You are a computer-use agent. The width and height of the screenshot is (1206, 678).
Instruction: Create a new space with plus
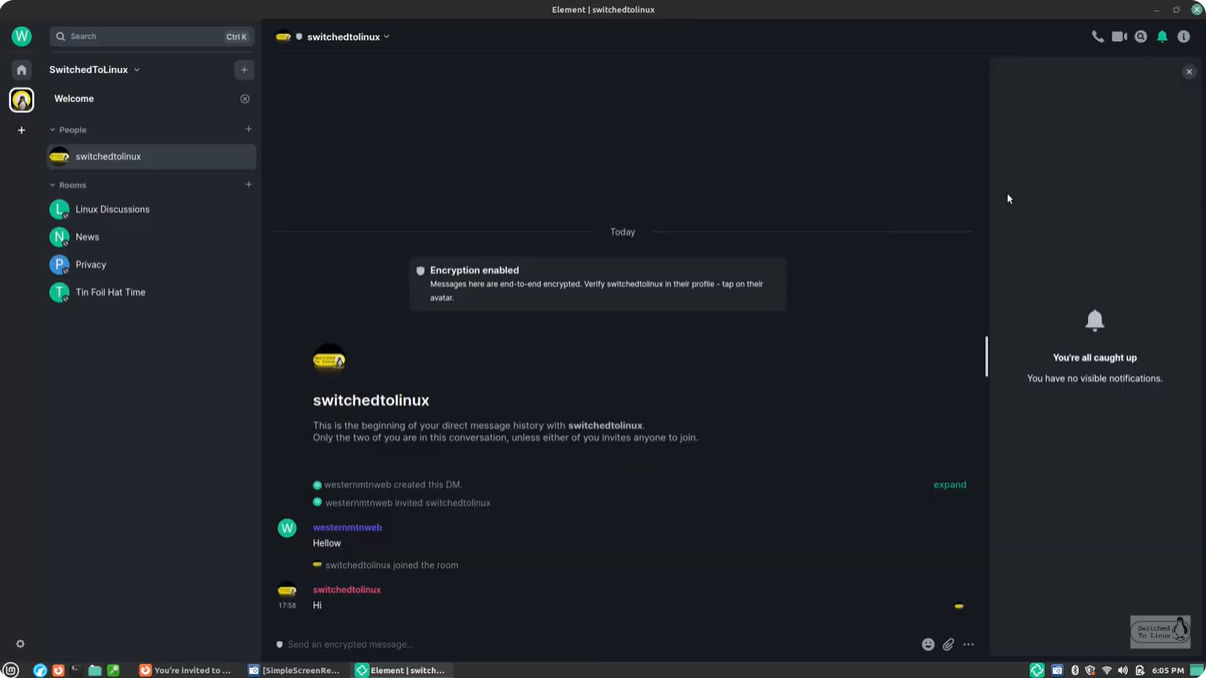tap(21, 130)
